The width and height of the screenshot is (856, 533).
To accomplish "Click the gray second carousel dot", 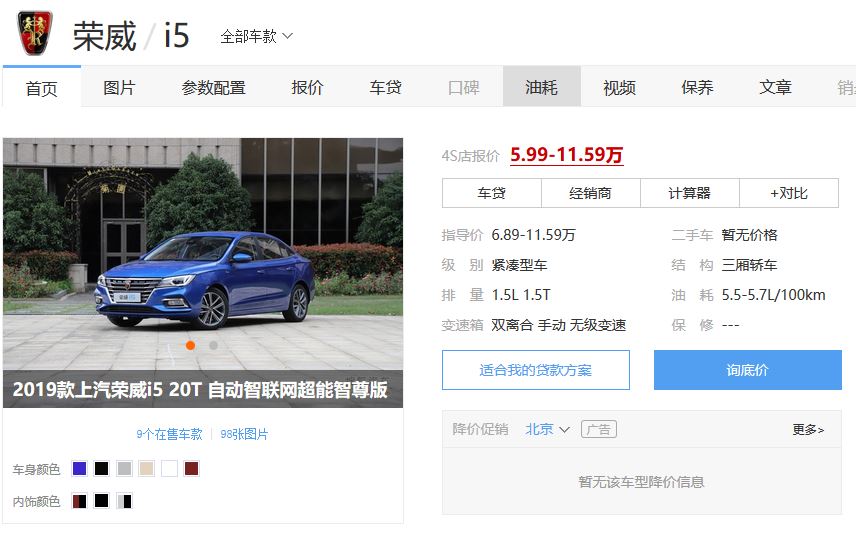I will coord(213,345).
